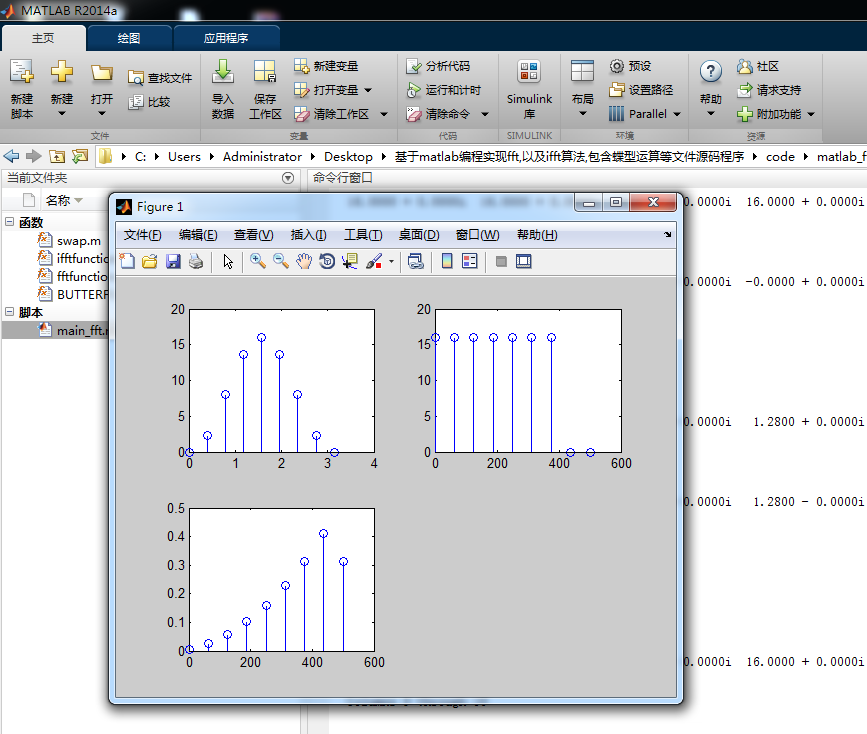
Task: Toggle the zoom in tool
Action: [258, 261]
